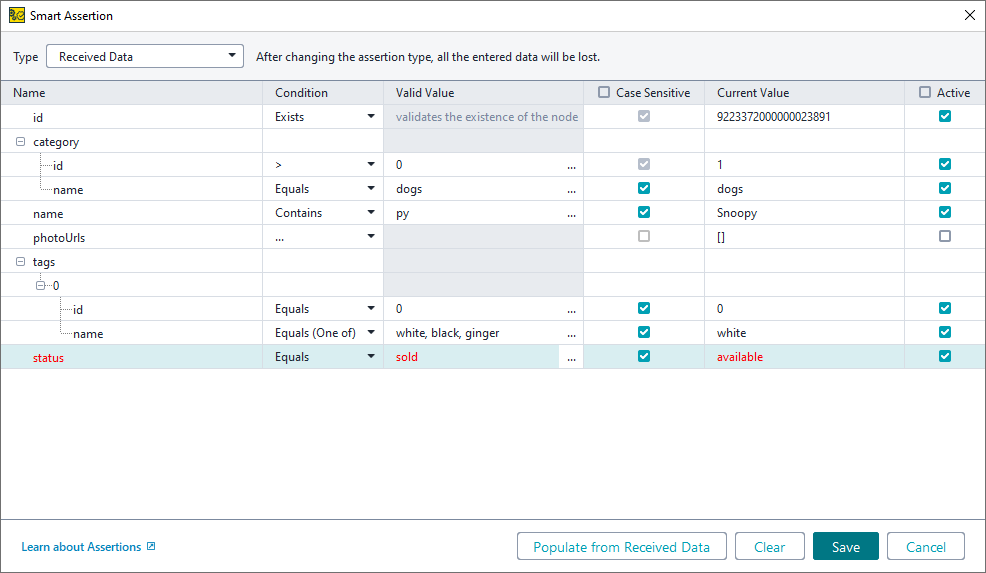Click the Smart Assertion title bar icon
This screenshot has height=573, width=986.
pos(16,15)
